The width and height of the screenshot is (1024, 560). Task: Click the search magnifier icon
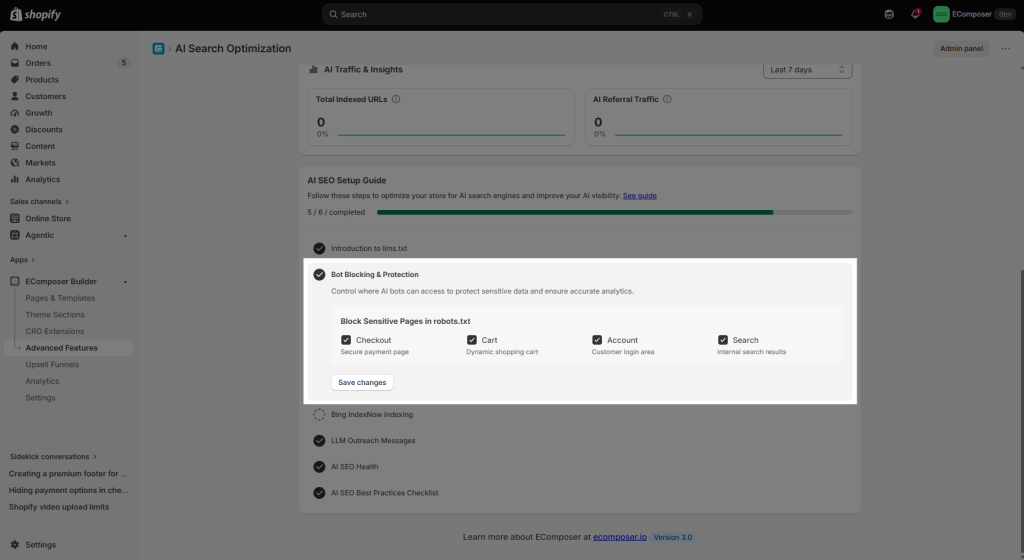(333, 14)
